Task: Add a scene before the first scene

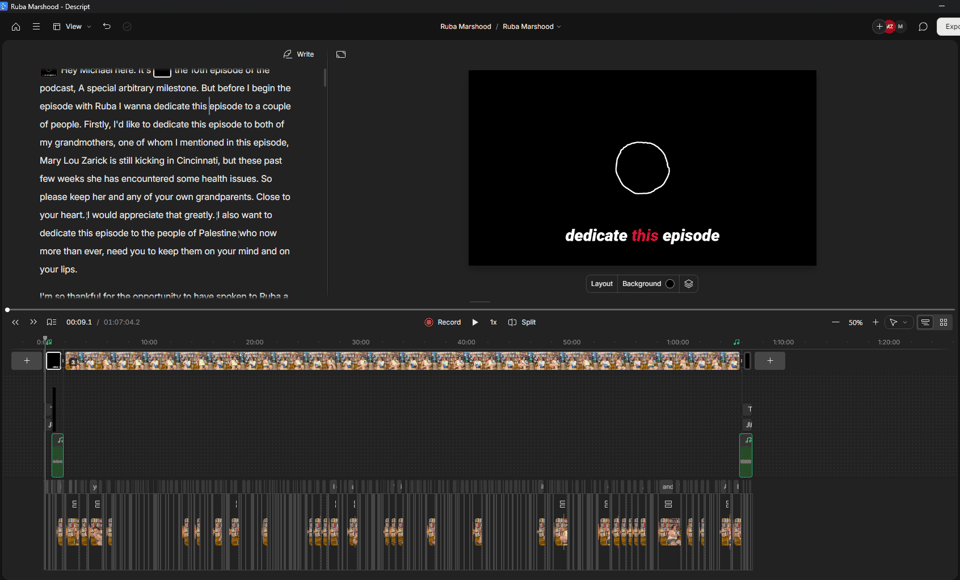Action: (27, 361)
